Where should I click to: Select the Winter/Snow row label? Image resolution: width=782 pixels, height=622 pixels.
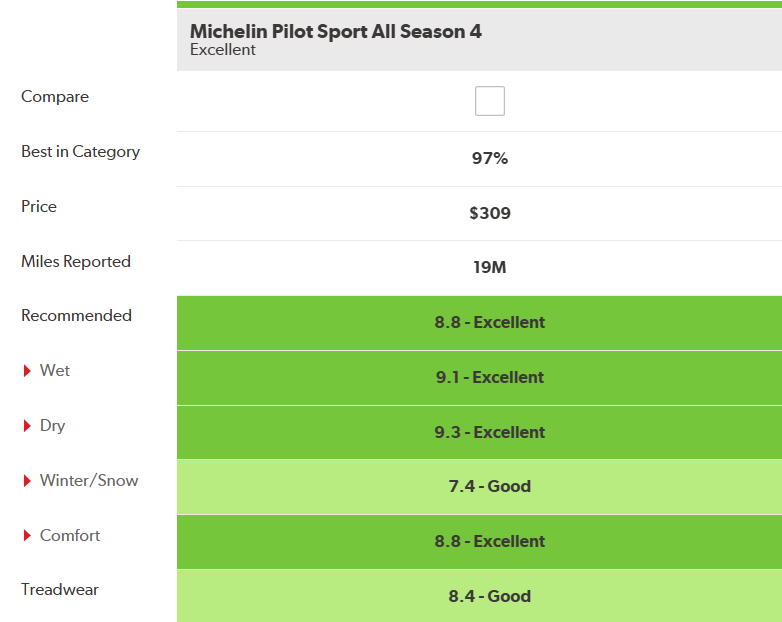pos(89,481)
